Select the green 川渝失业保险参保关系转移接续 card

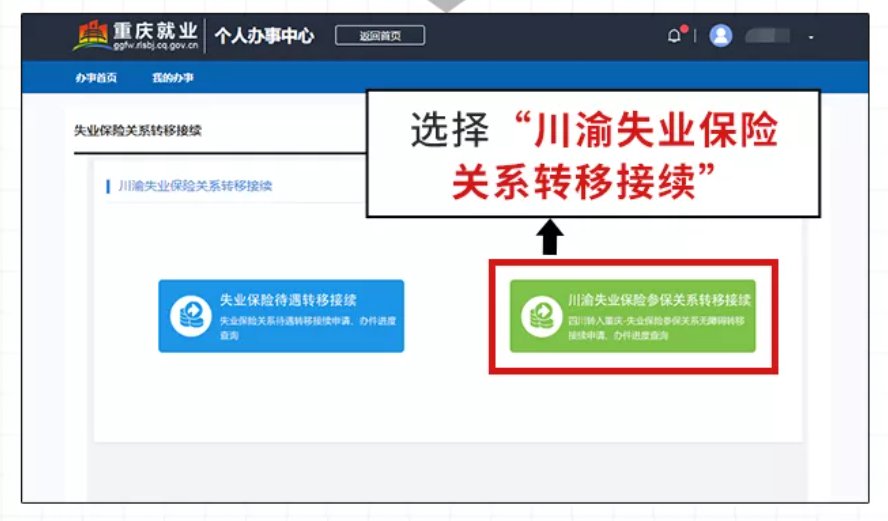(633, 316)
